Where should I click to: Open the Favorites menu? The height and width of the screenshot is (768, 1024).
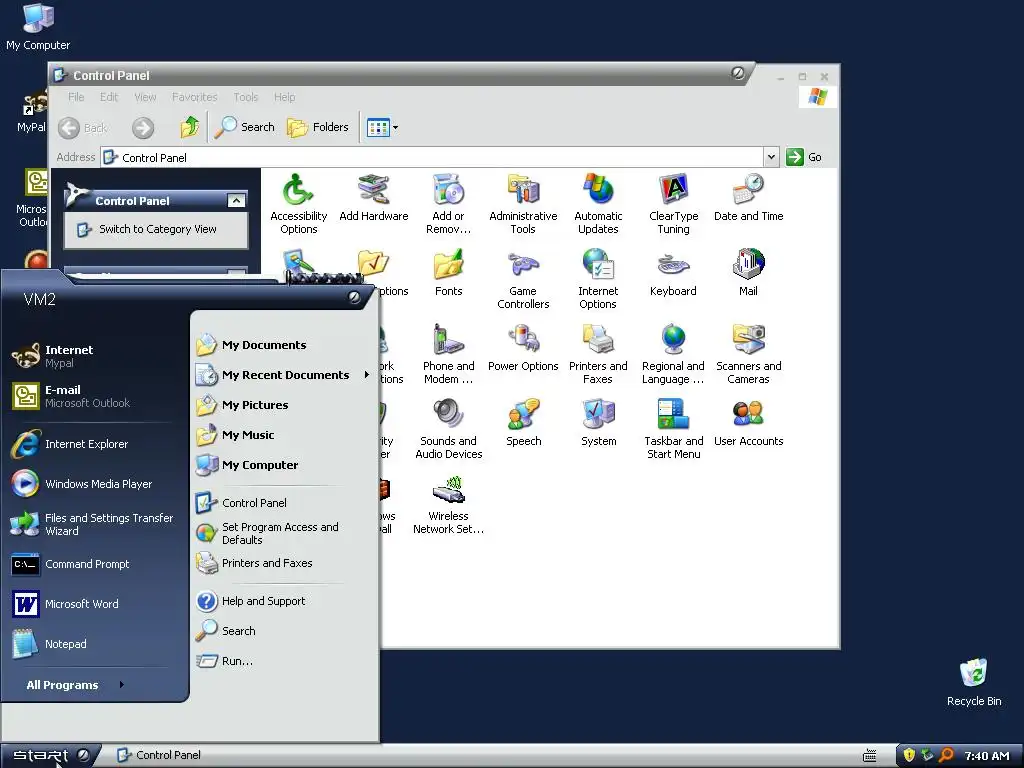[195, 97]
